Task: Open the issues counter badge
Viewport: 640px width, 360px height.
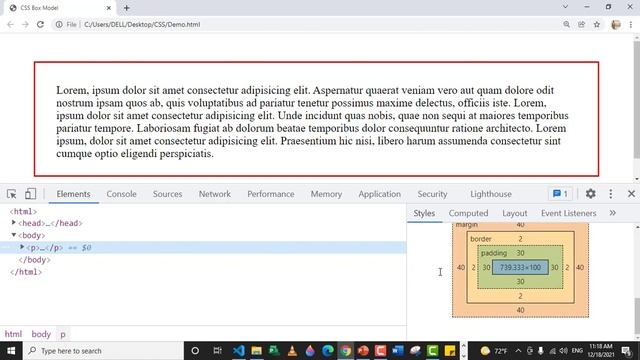Action: coord(560,194)
